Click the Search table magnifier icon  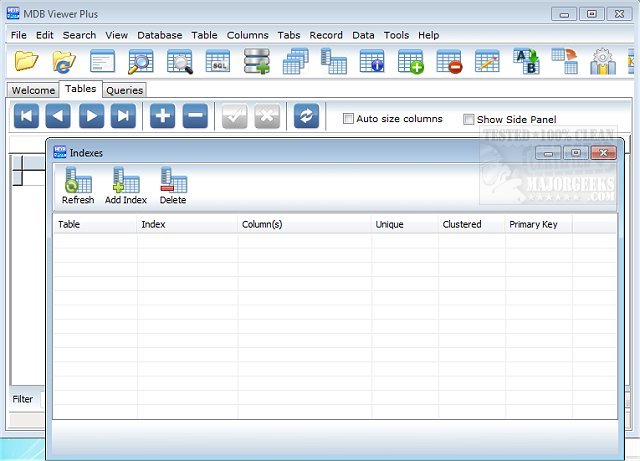click(x=140, y=61)
